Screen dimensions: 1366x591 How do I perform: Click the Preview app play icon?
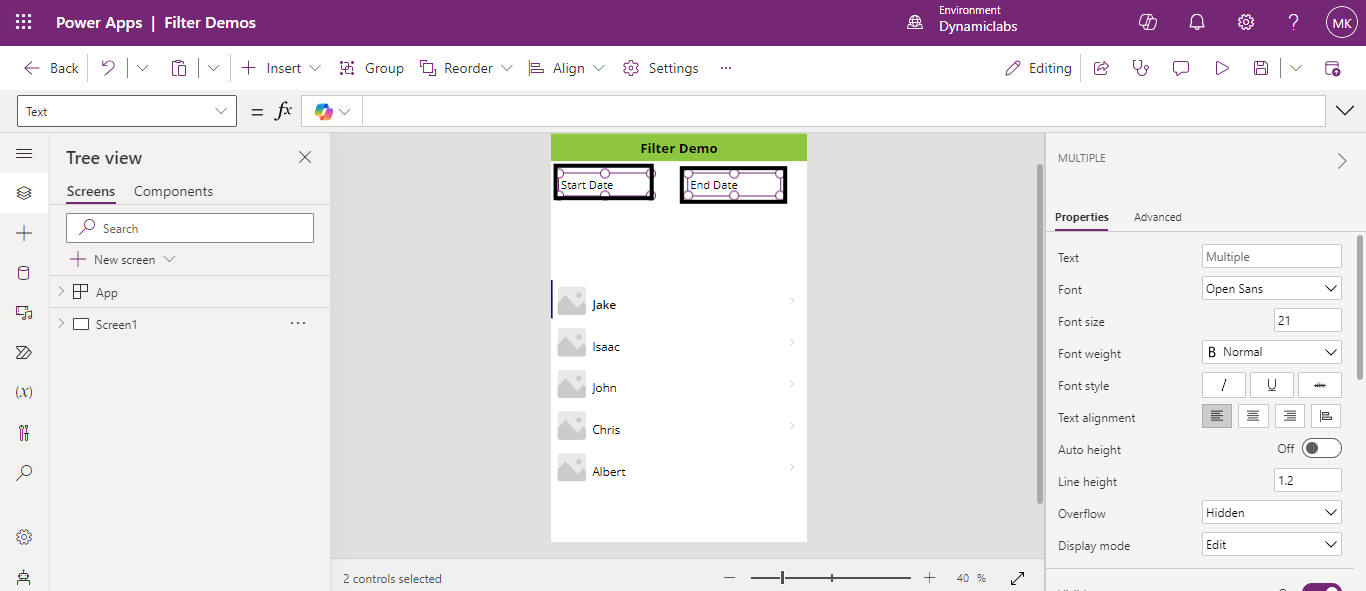(1222, 68)
